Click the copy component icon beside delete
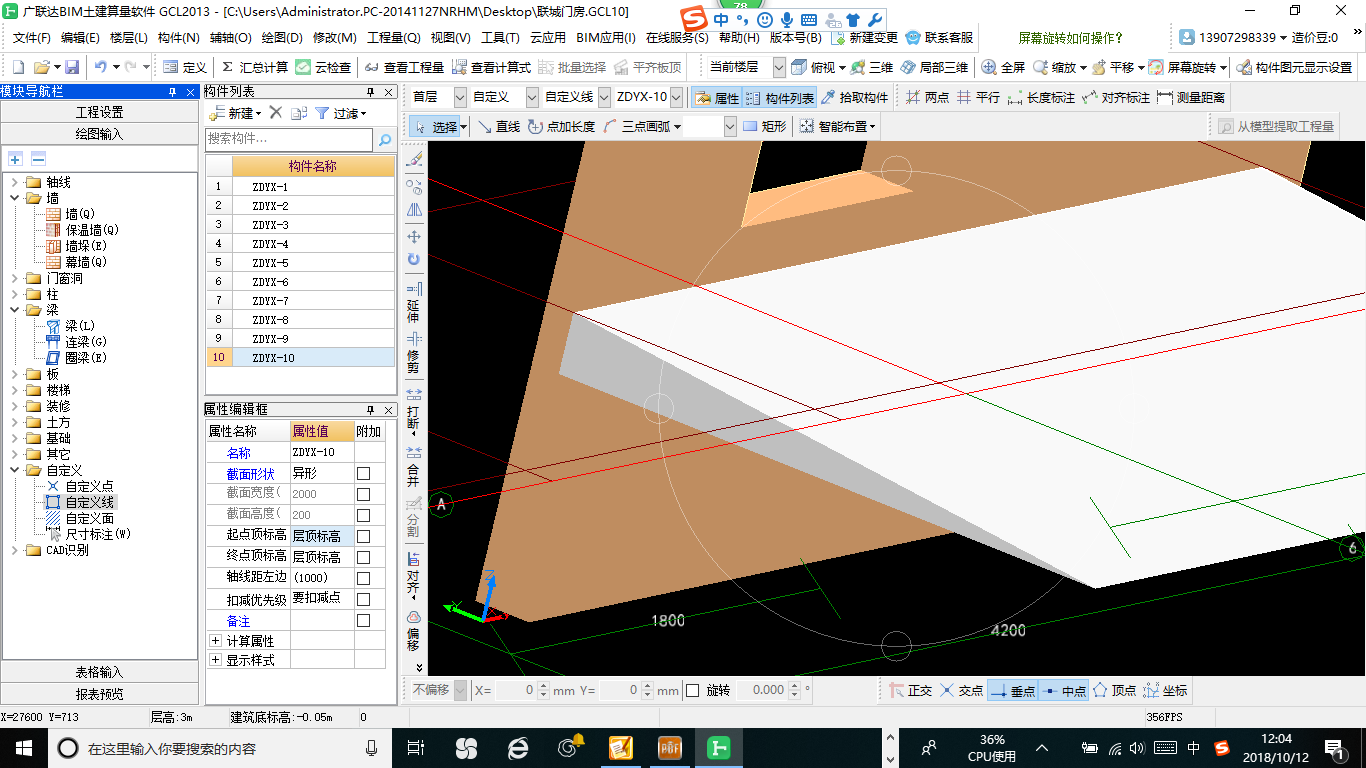 tap(299, 113)
